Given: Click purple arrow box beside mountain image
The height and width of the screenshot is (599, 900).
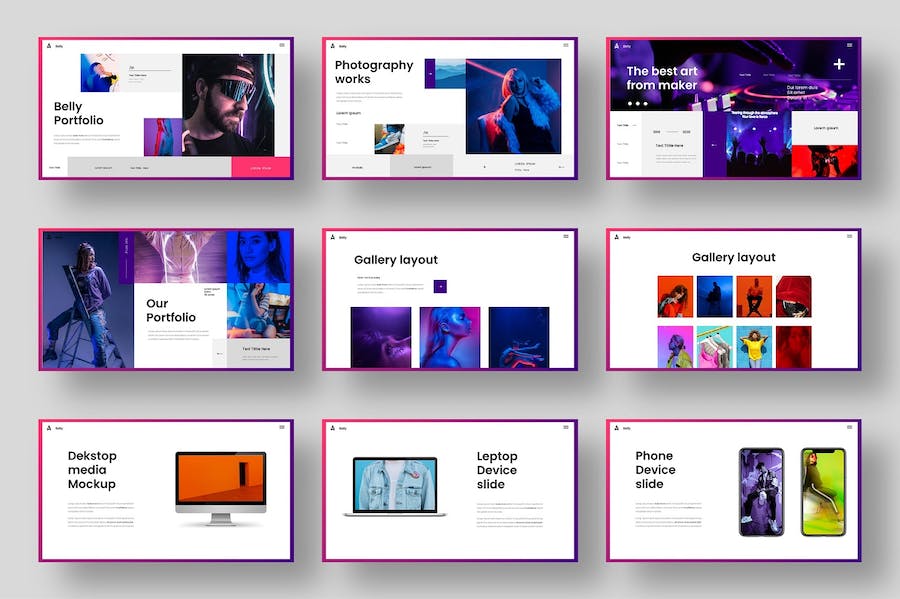Looking at the screenshot, I should click(430, 73).
